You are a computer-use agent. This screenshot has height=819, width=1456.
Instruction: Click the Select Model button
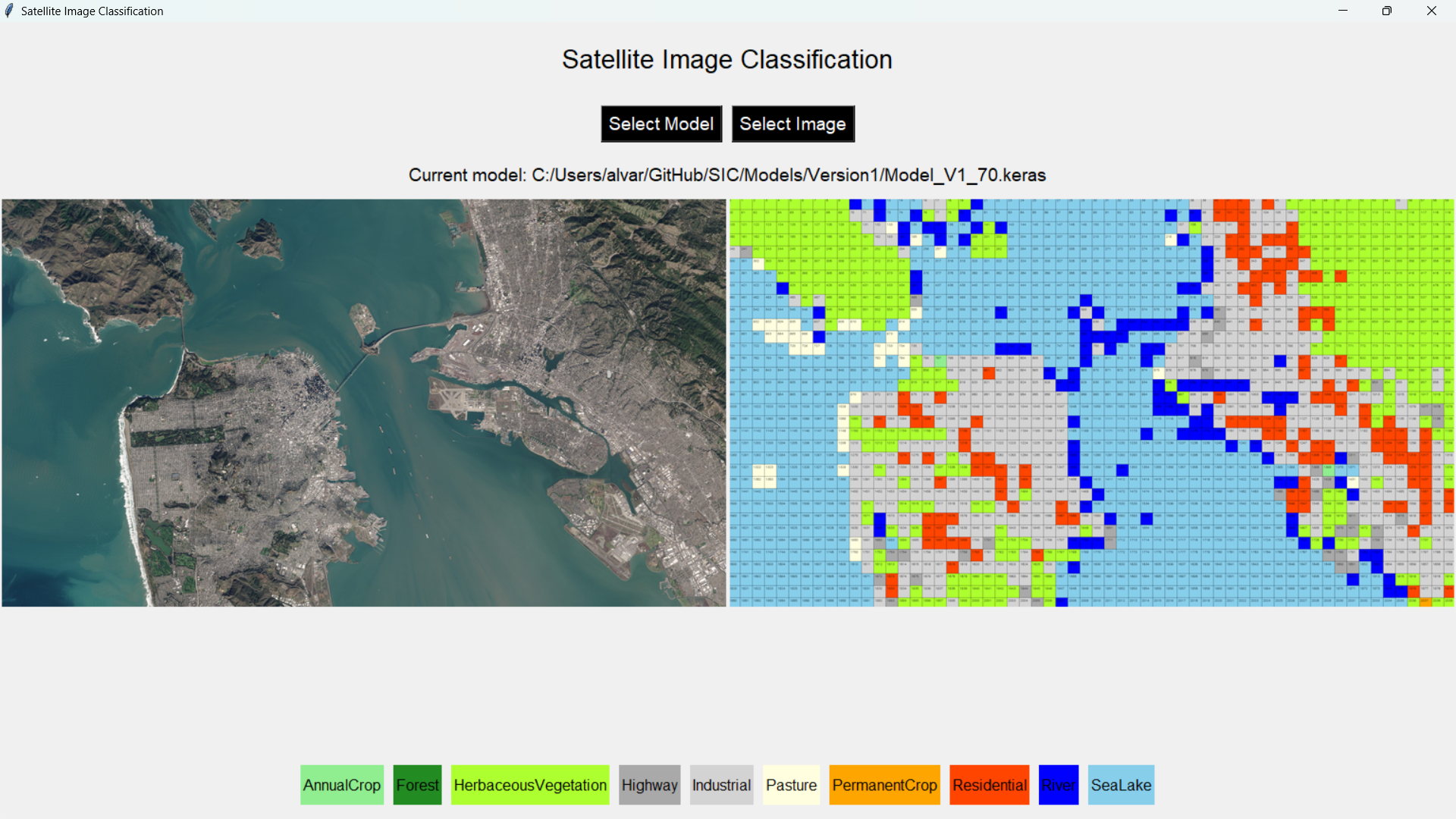coord(661,124)
